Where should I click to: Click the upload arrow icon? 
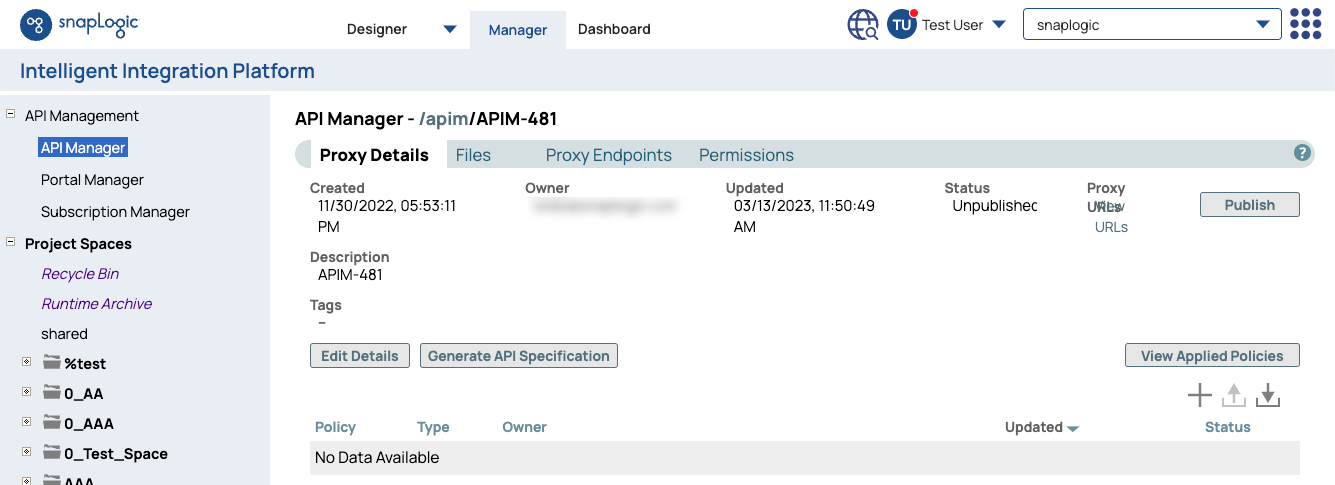(x=1234, y=395)
